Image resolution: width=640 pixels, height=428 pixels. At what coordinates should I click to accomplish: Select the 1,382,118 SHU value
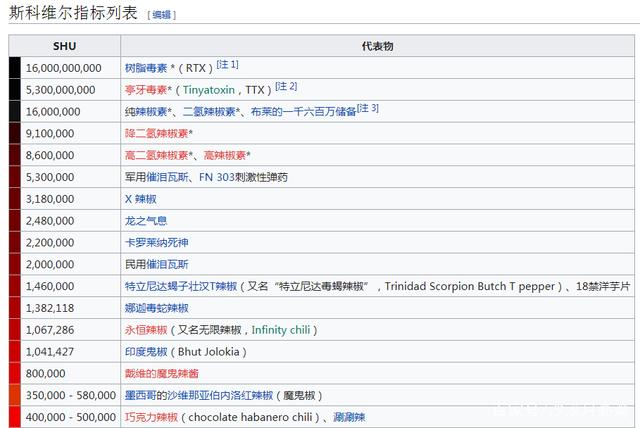coord(50,308)
